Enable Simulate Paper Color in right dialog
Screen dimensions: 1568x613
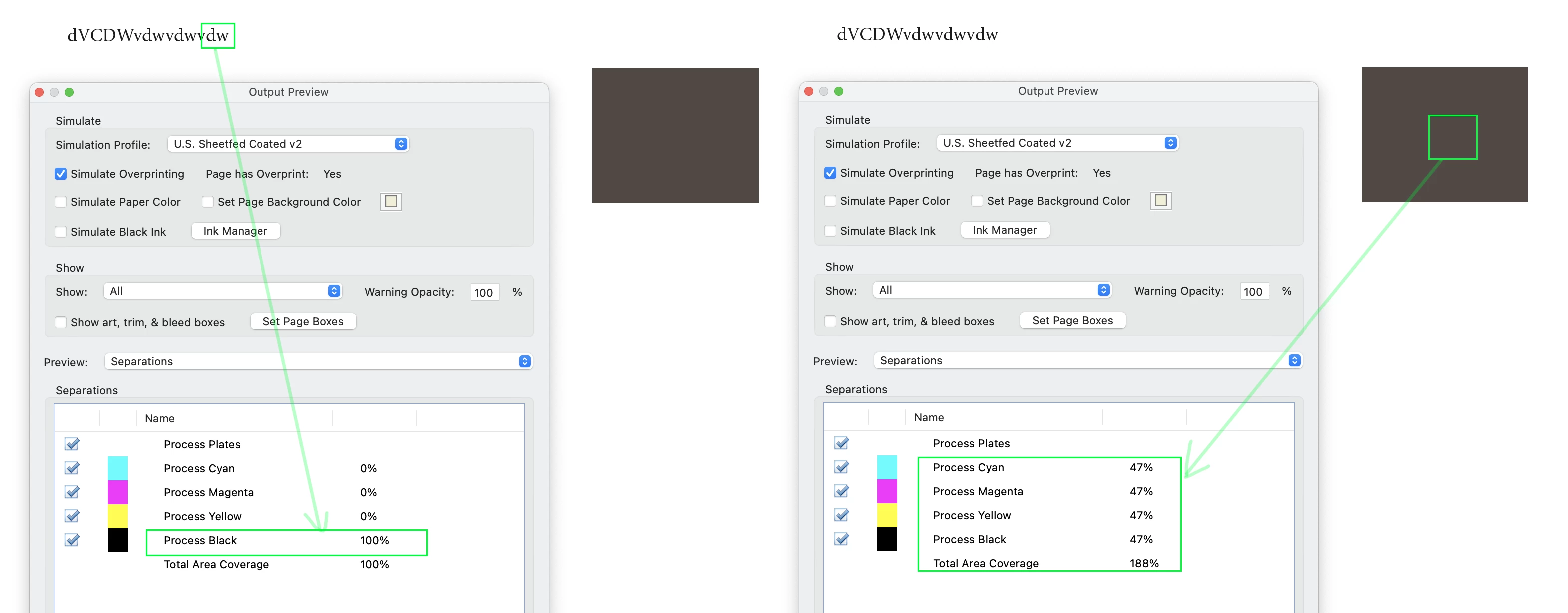(830, 200)
